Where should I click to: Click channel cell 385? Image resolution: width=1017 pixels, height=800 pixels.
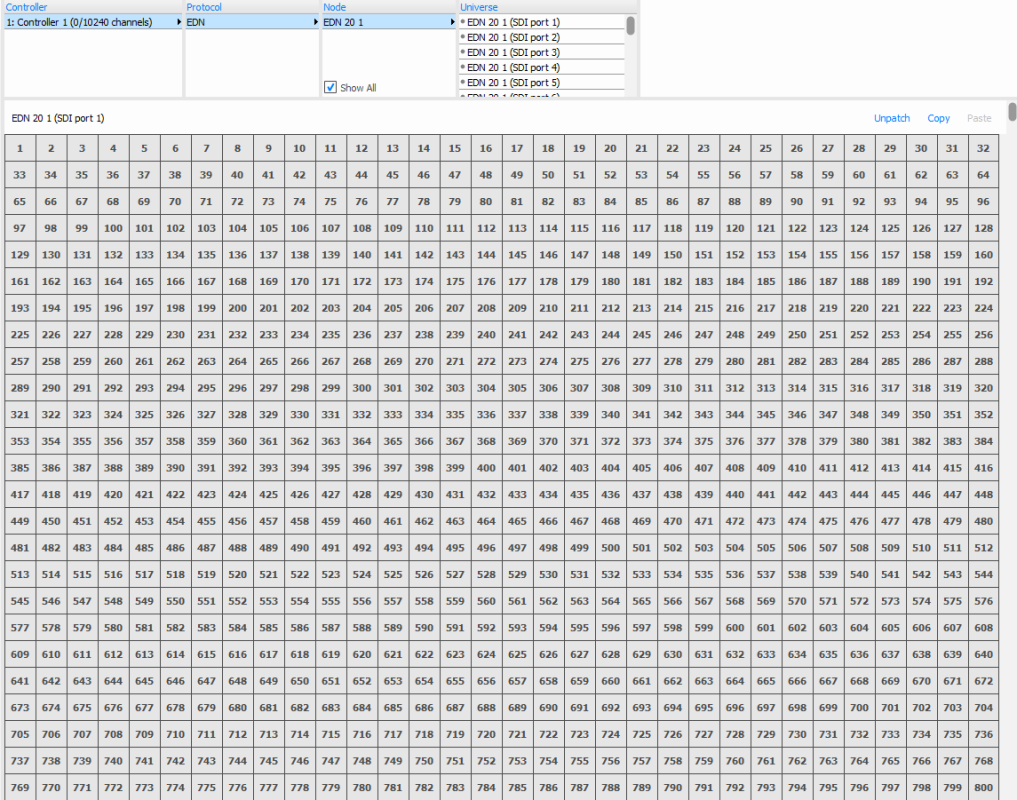[20, 468]
